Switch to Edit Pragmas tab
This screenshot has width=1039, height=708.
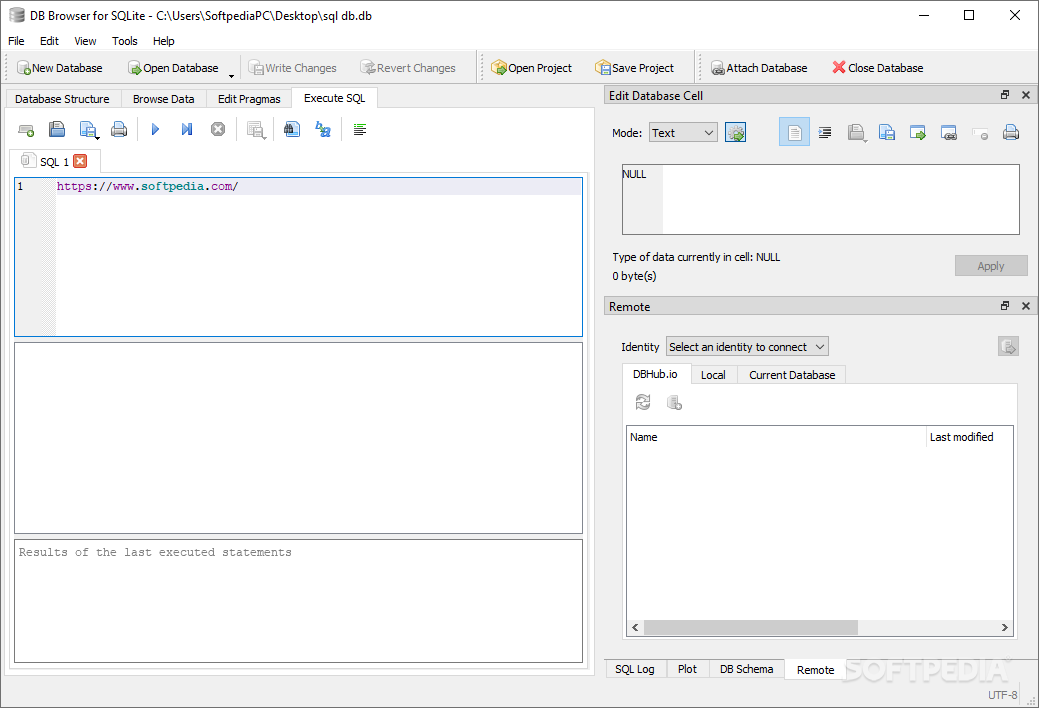[249, 99]
